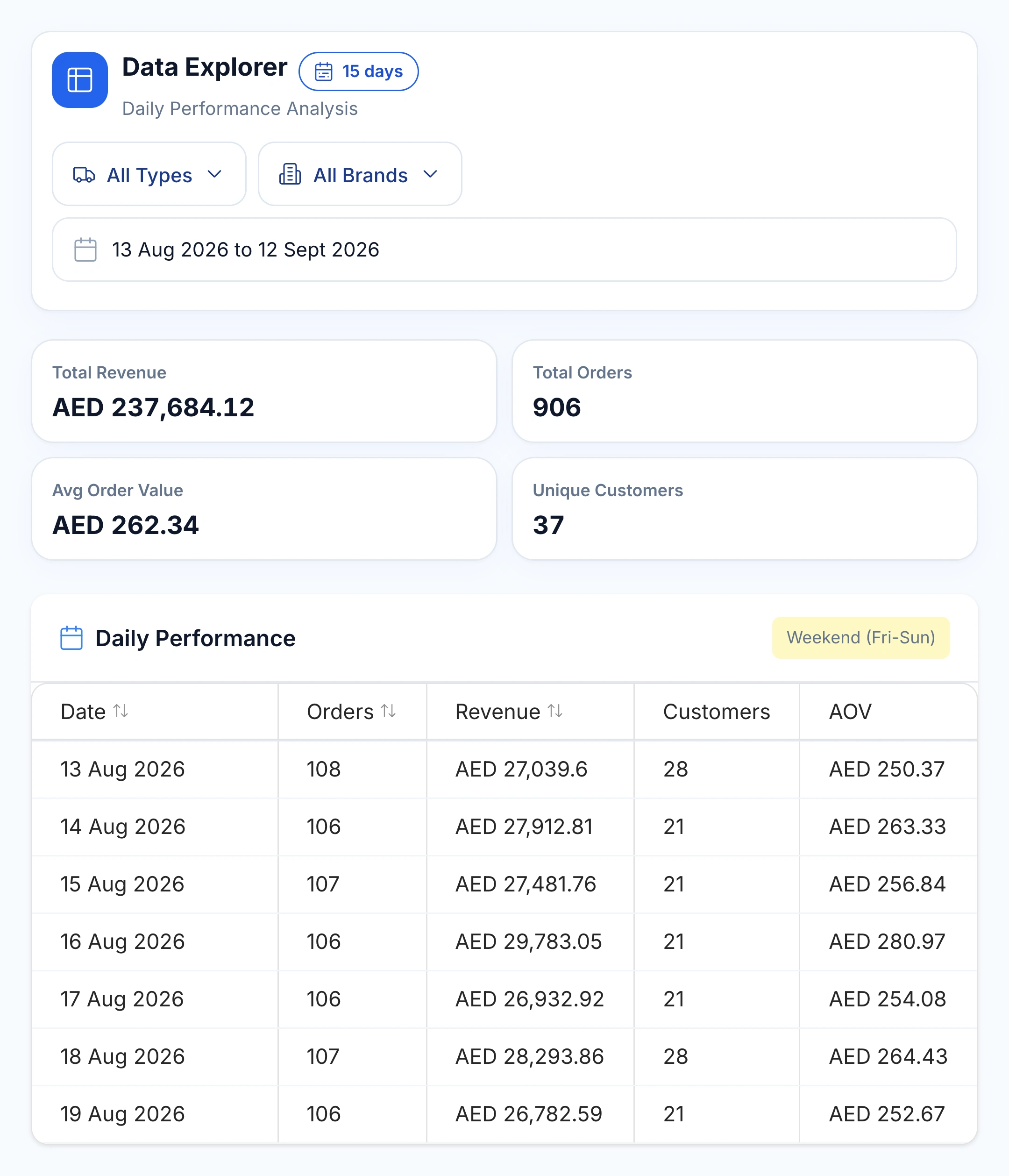Sort table by Orders column arrows
Screen dimensions: 1009x1176
pyautogui.click(x=388, y=711)
